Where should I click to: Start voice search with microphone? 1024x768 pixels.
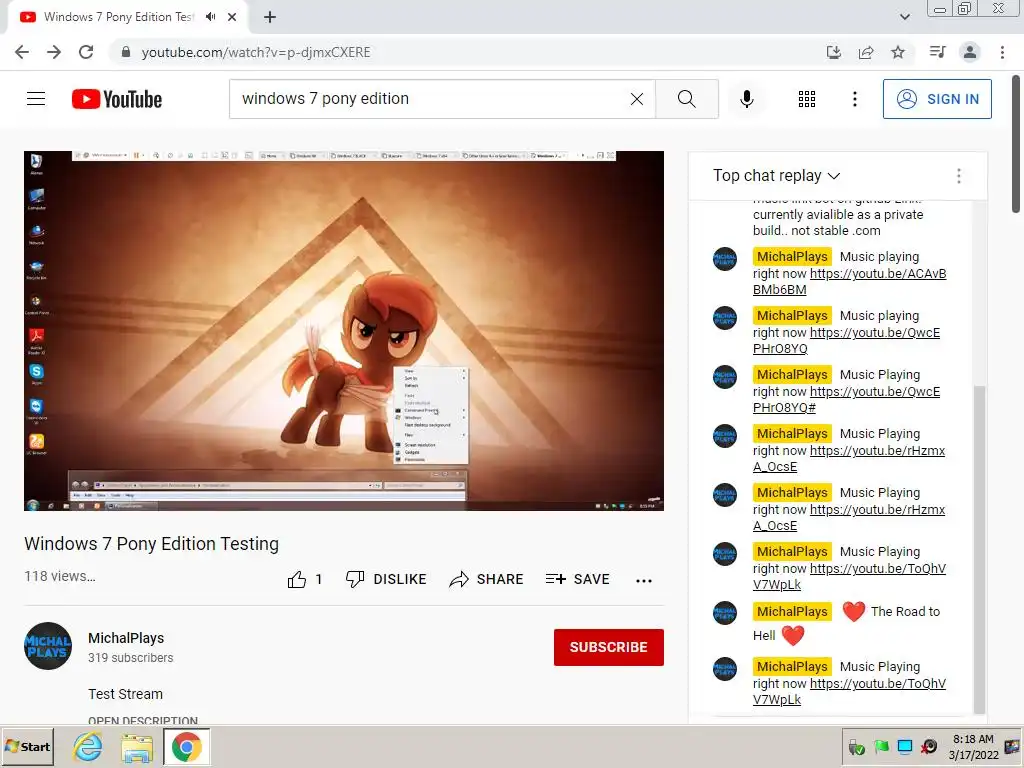(746, 99)
